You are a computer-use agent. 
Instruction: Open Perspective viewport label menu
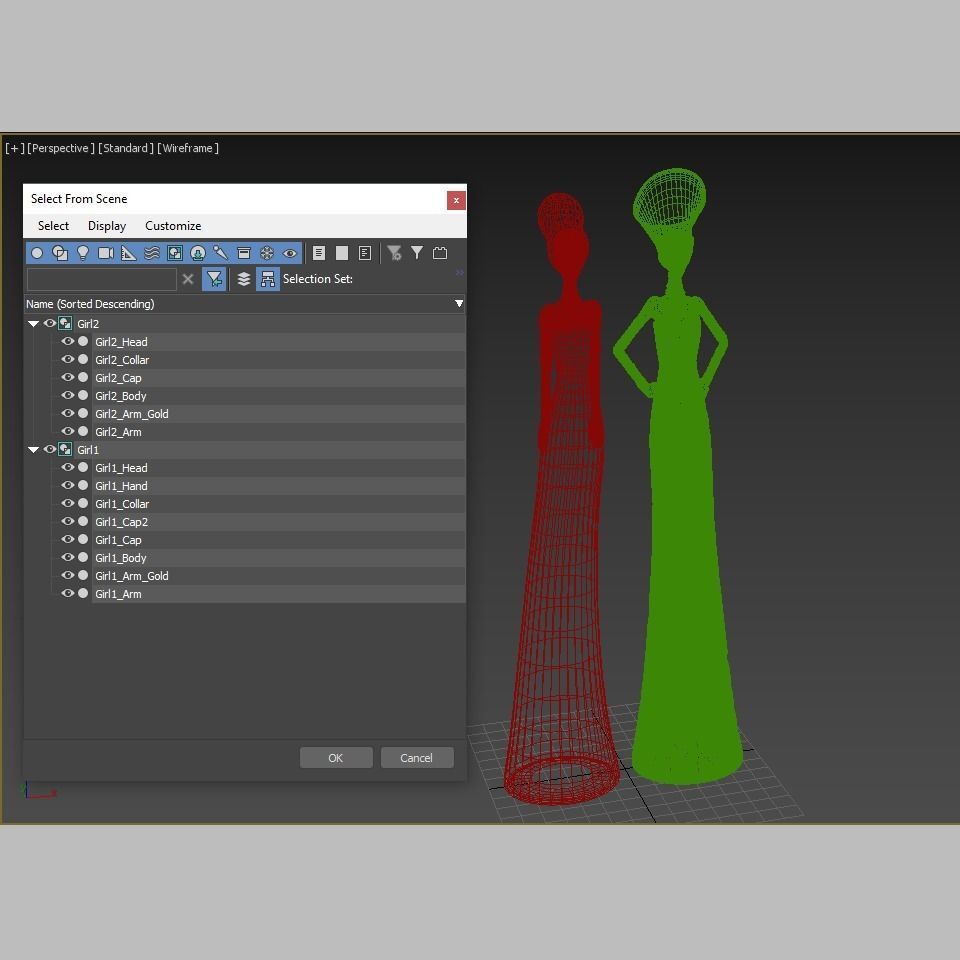(61, 148)
